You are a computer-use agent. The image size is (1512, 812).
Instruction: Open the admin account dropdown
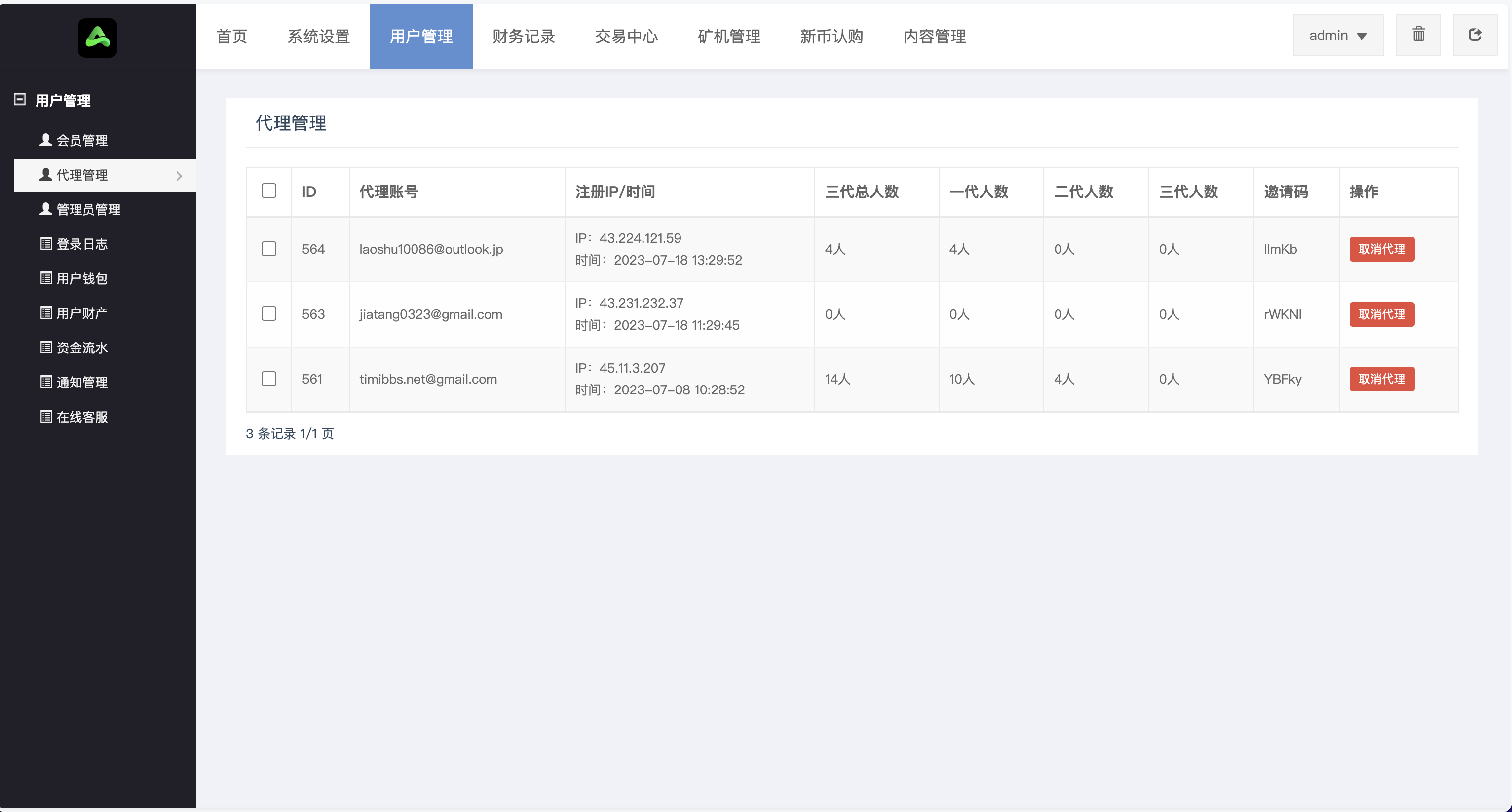pos(1338,35)
